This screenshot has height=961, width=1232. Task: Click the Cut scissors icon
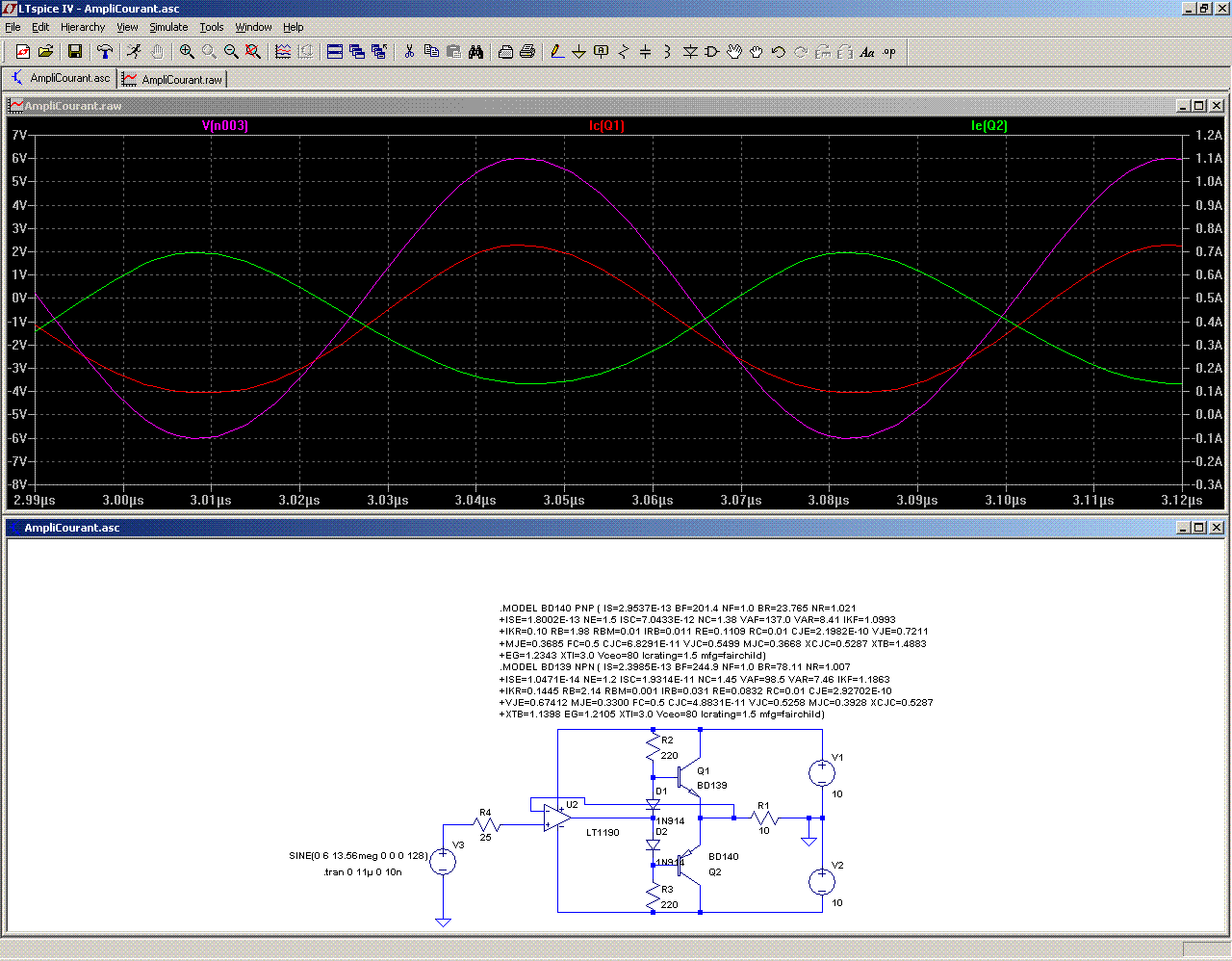(409, 52)
